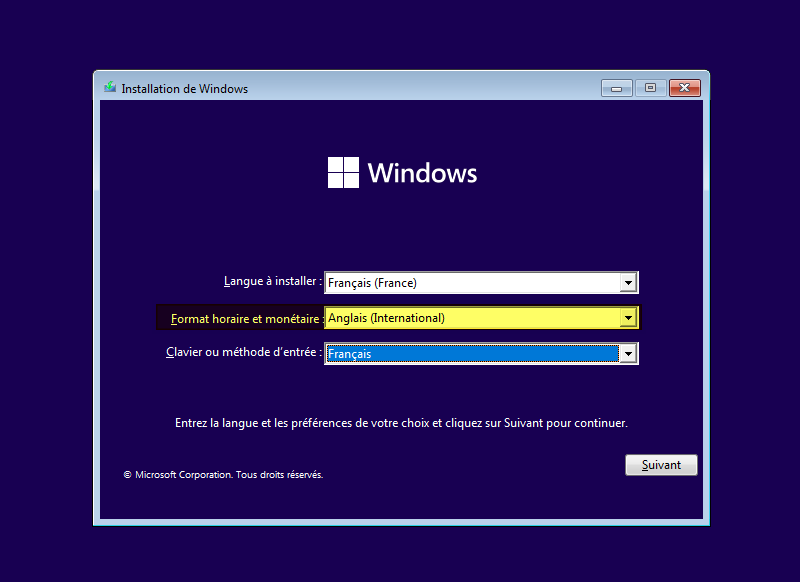
Task: Click the "Suivant" button
Action: pyautogui.click(x=661, y=464)
